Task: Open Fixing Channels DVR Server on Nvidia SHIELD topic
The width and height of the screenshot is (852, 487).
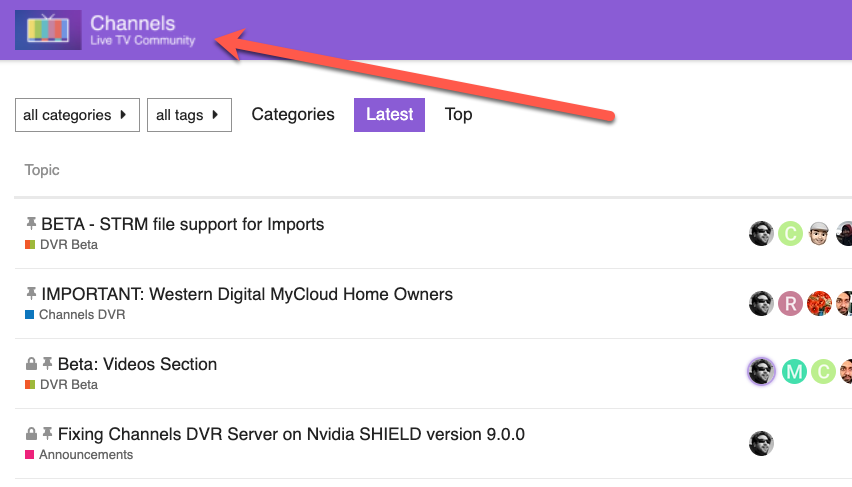Action: (291, 434)
